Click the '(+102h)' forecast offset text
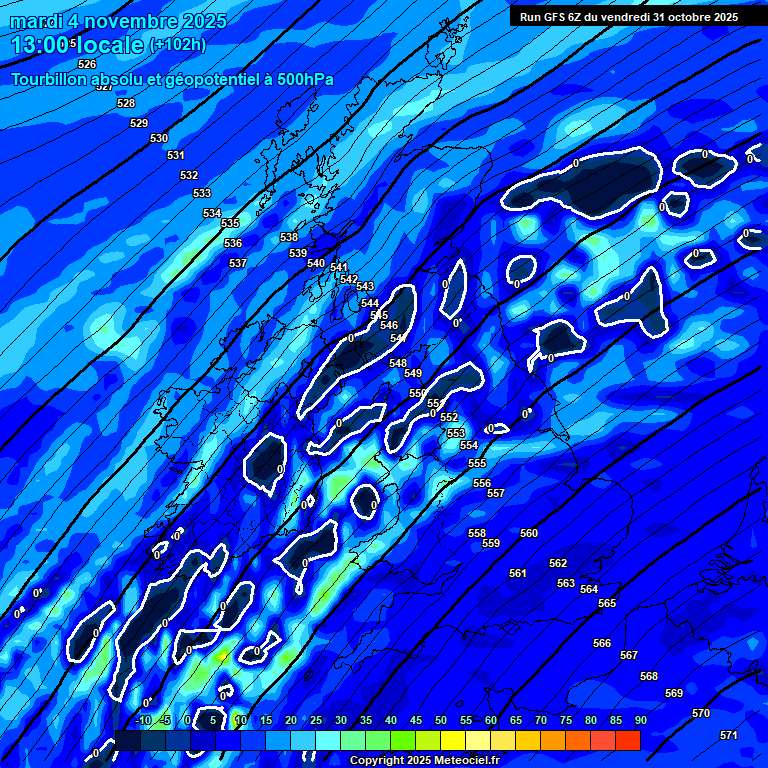 pyautogui.click(x=177, y=45)
